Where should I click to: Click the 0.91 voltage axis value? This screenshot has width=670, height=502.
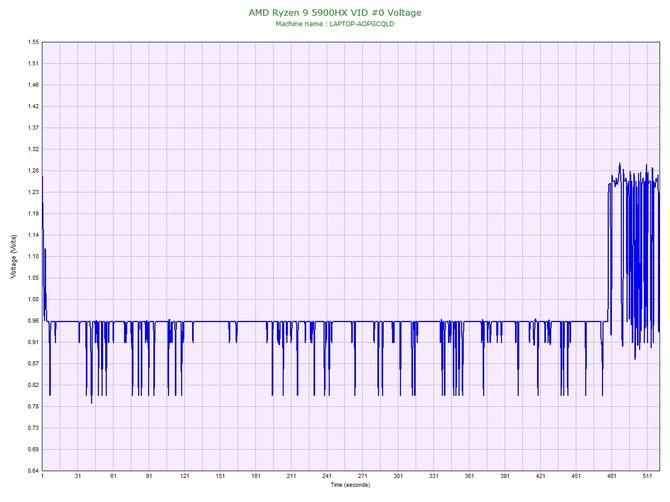point(33,342)
